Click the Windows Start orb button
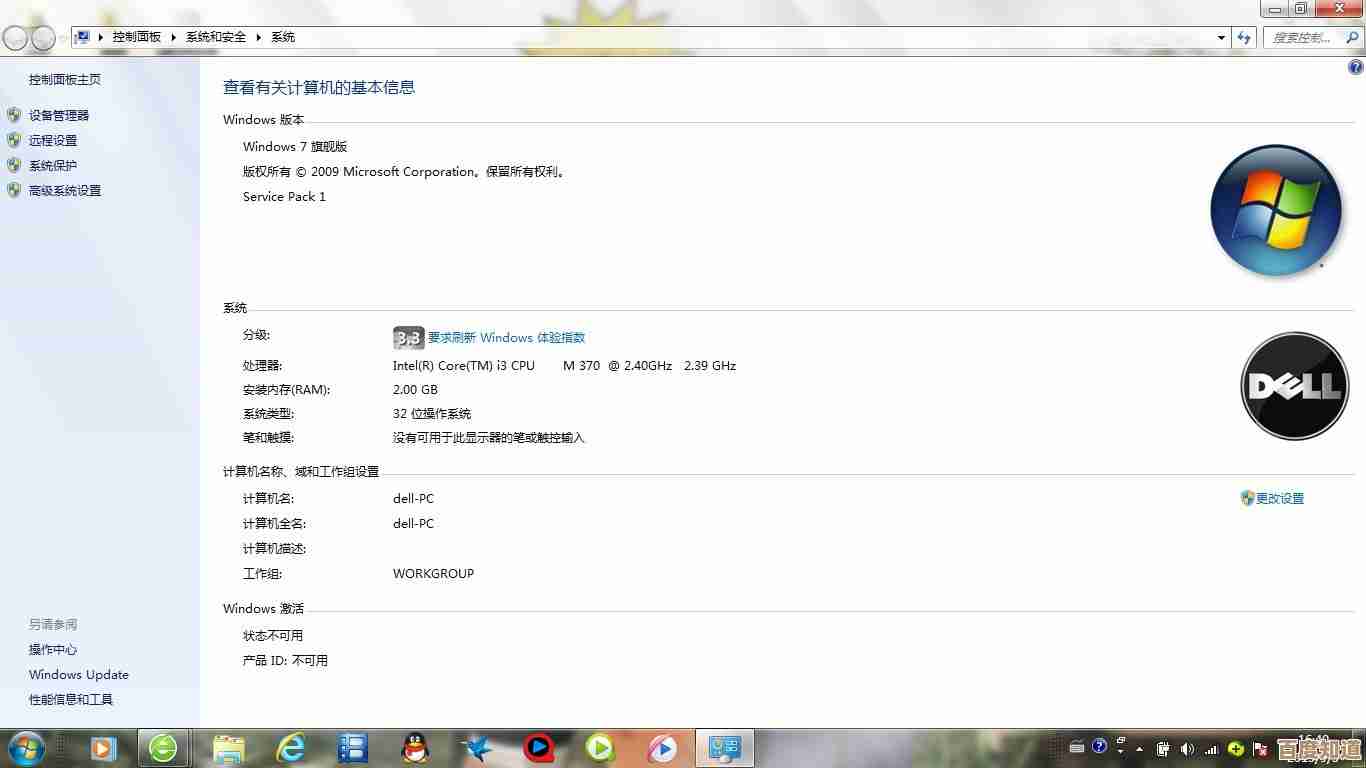The image size is (1366, 768). (x=25, y=747)
